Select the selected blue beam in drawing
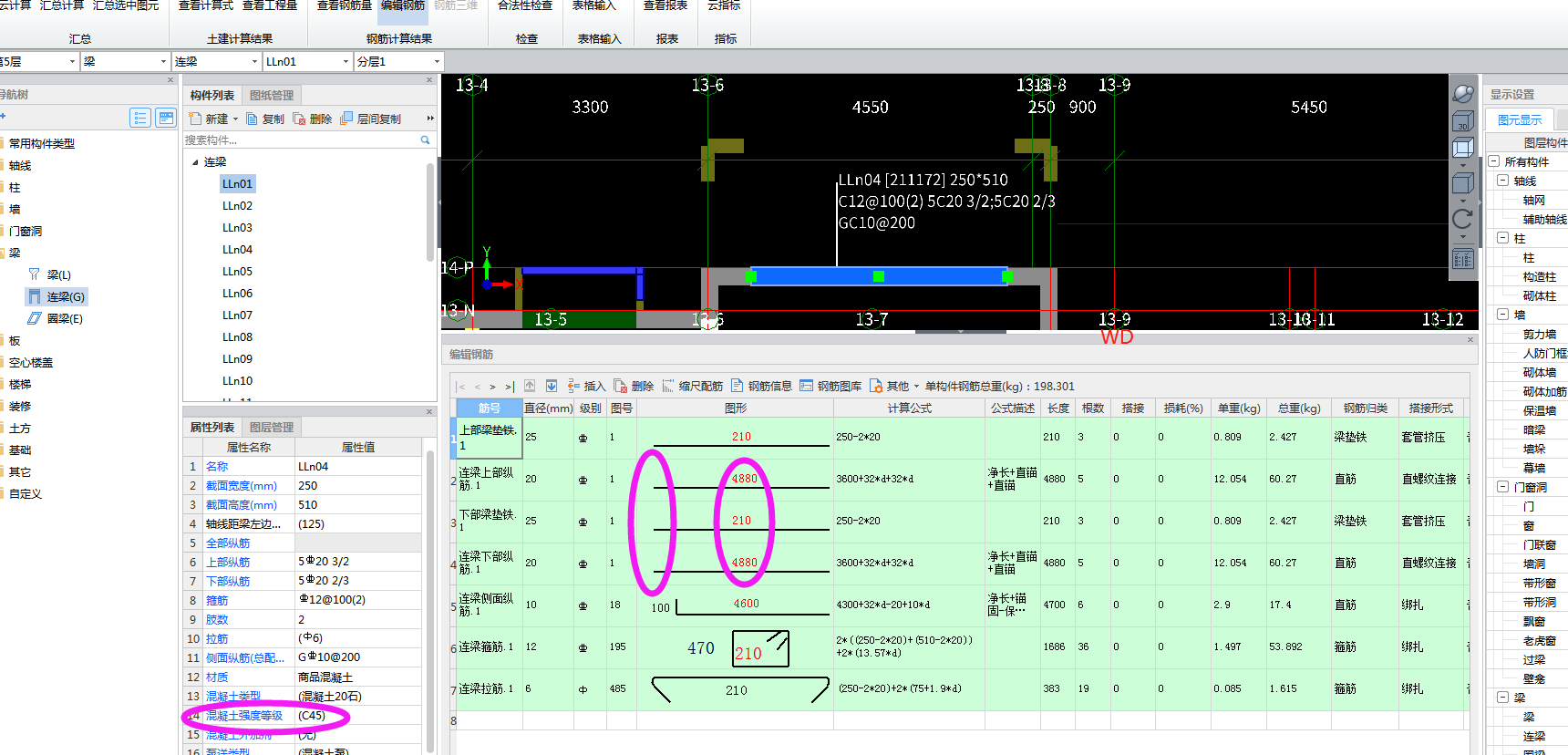 [879, 275]
